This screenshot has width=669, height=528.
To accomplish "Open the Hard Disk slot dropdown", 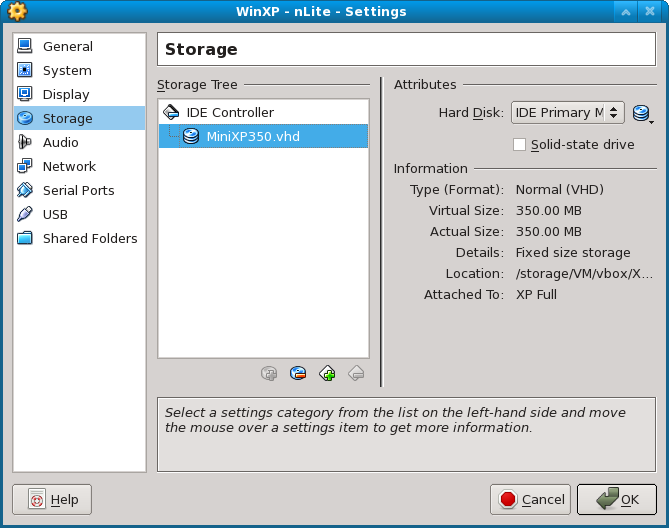I will (568, 113).
